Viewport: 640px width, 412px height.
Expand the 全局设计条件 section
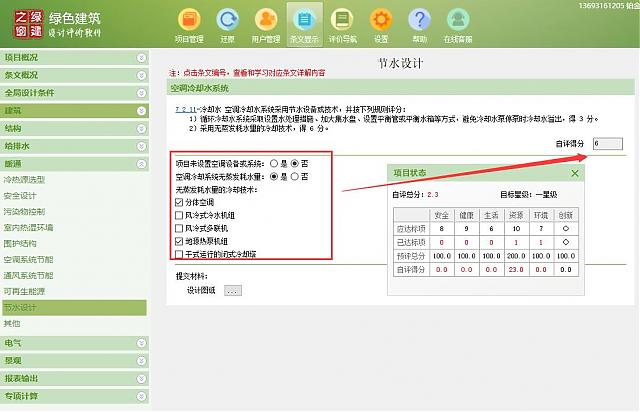(x=141, y=93)
